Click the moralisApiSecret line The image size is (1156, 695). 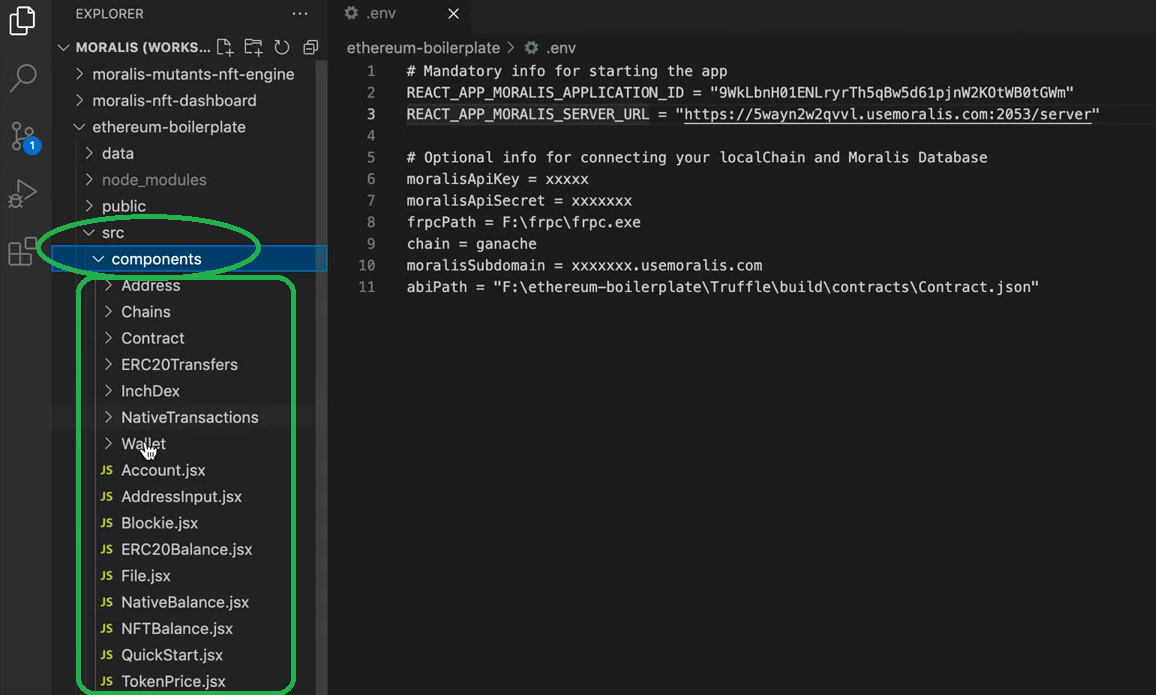coord(519,200)
